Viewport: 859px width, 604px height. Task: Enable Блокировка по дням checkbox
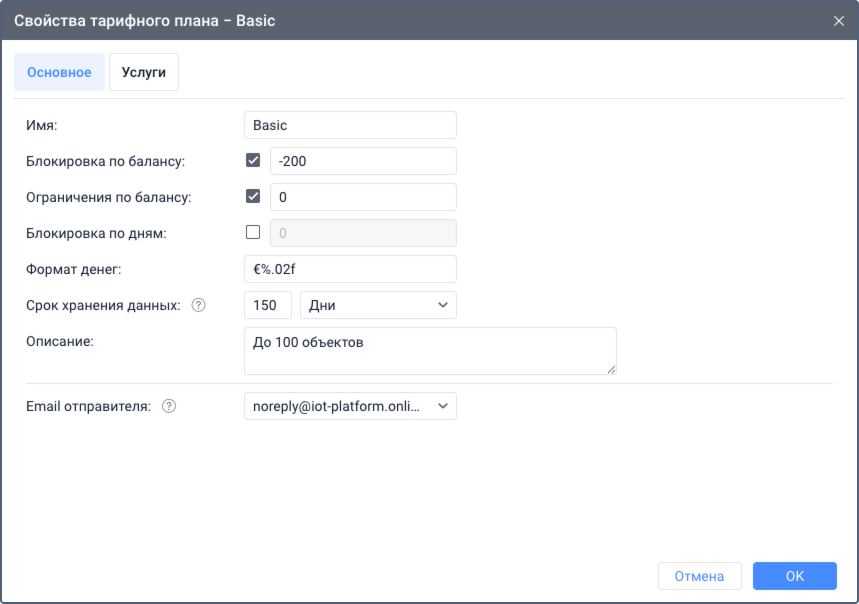tap(253, 233)
